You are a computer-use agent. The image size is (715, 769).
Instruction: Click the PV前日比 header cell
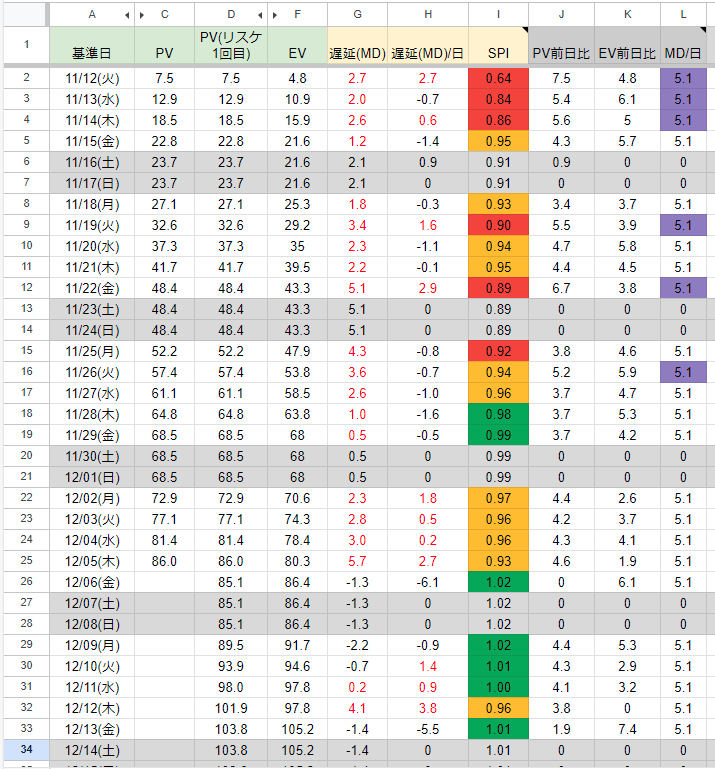[562, 45]
